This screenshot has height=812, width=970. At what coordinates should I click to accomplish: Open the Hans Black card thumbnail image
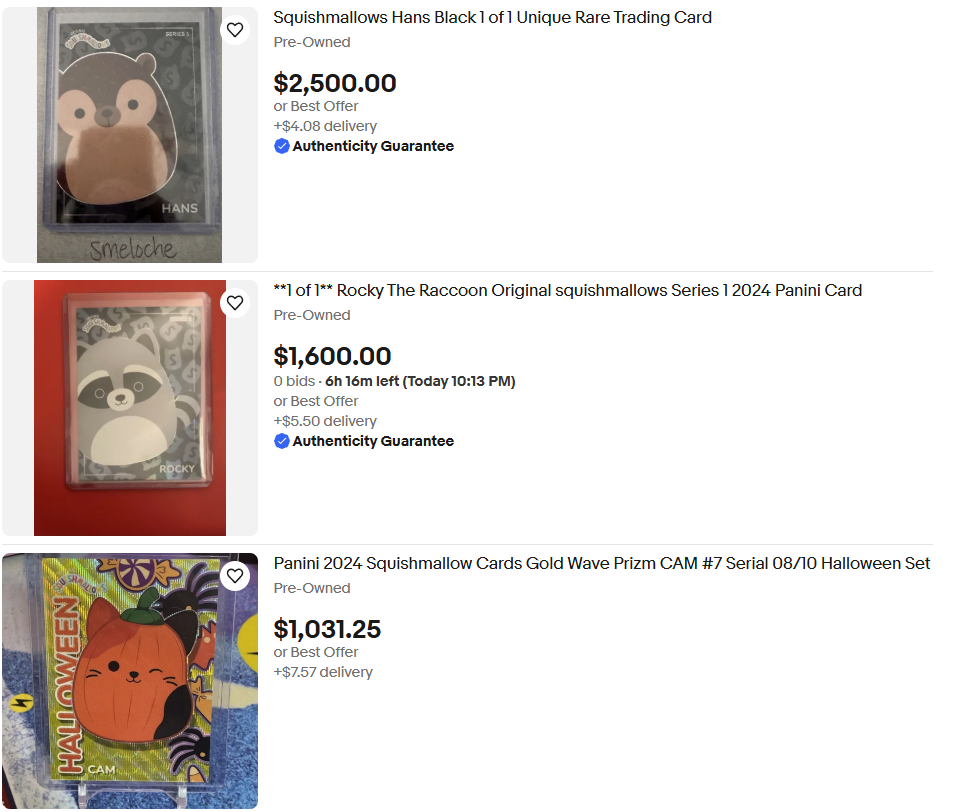130,135
